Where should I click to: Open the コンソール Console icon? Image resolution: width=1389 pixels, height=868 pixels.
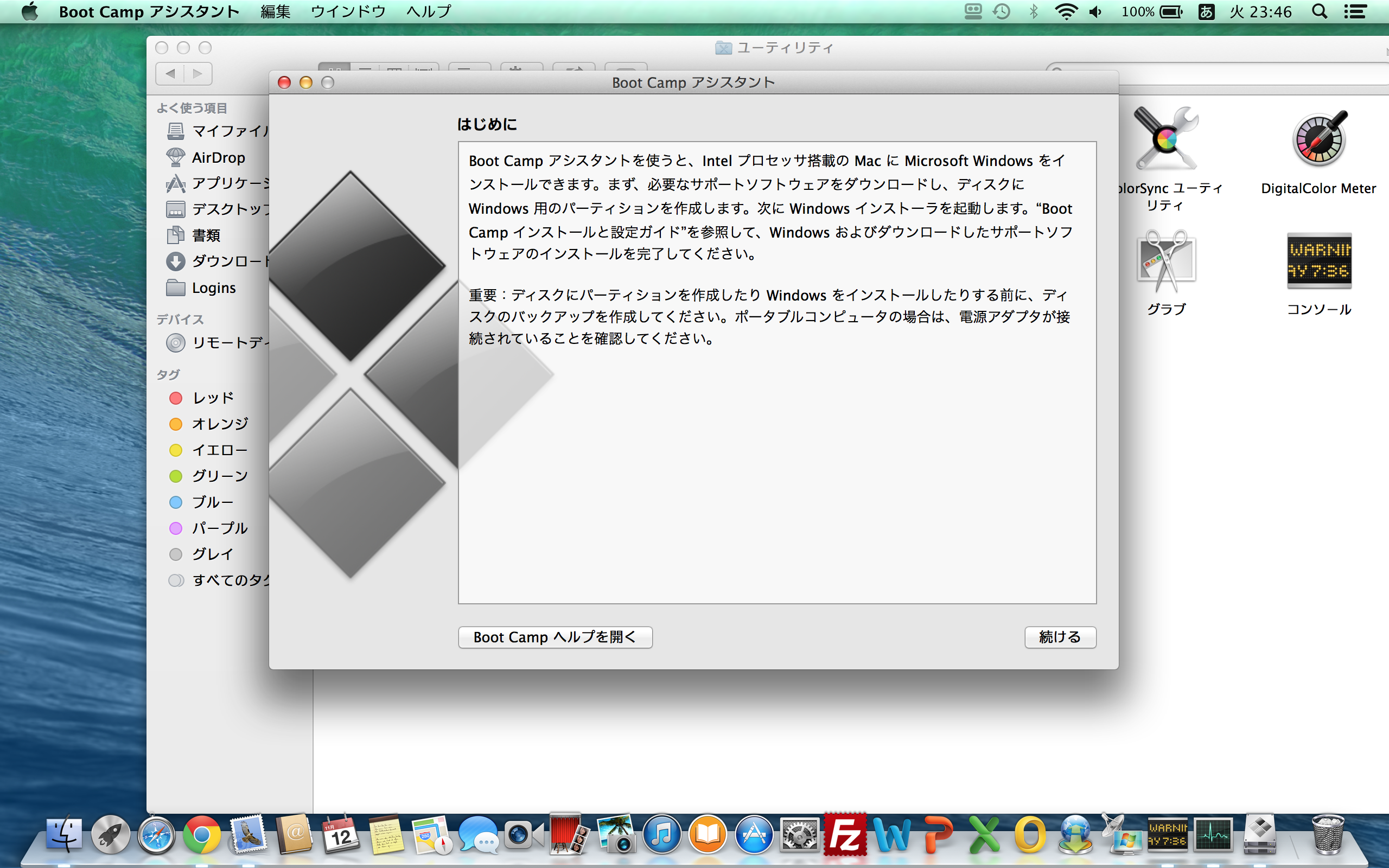coord(1318,260)
